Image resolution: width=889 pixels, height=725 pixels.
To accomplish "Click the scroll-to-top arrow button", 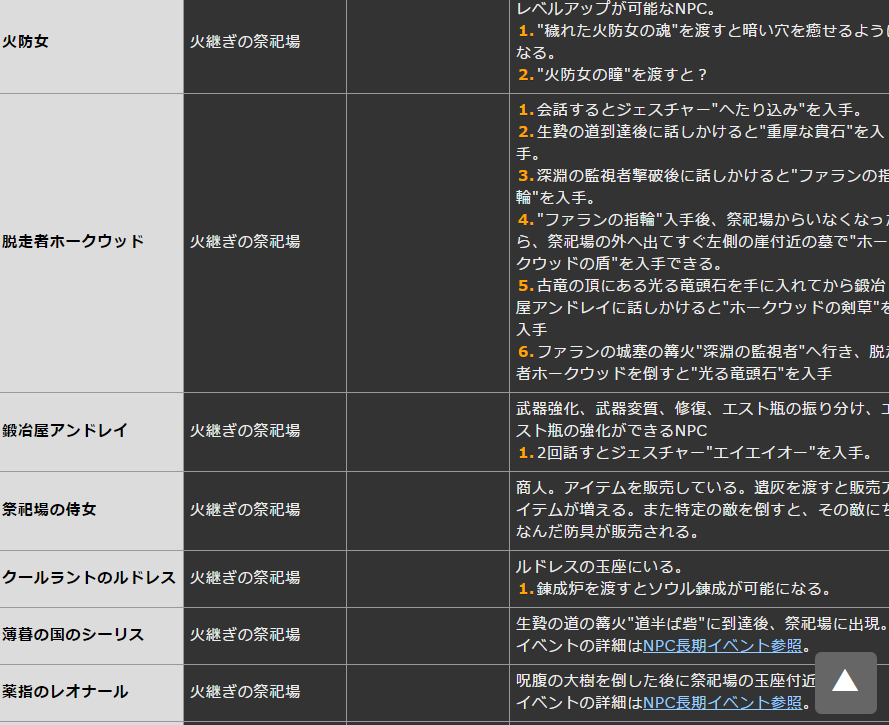I will click(845, 682).
